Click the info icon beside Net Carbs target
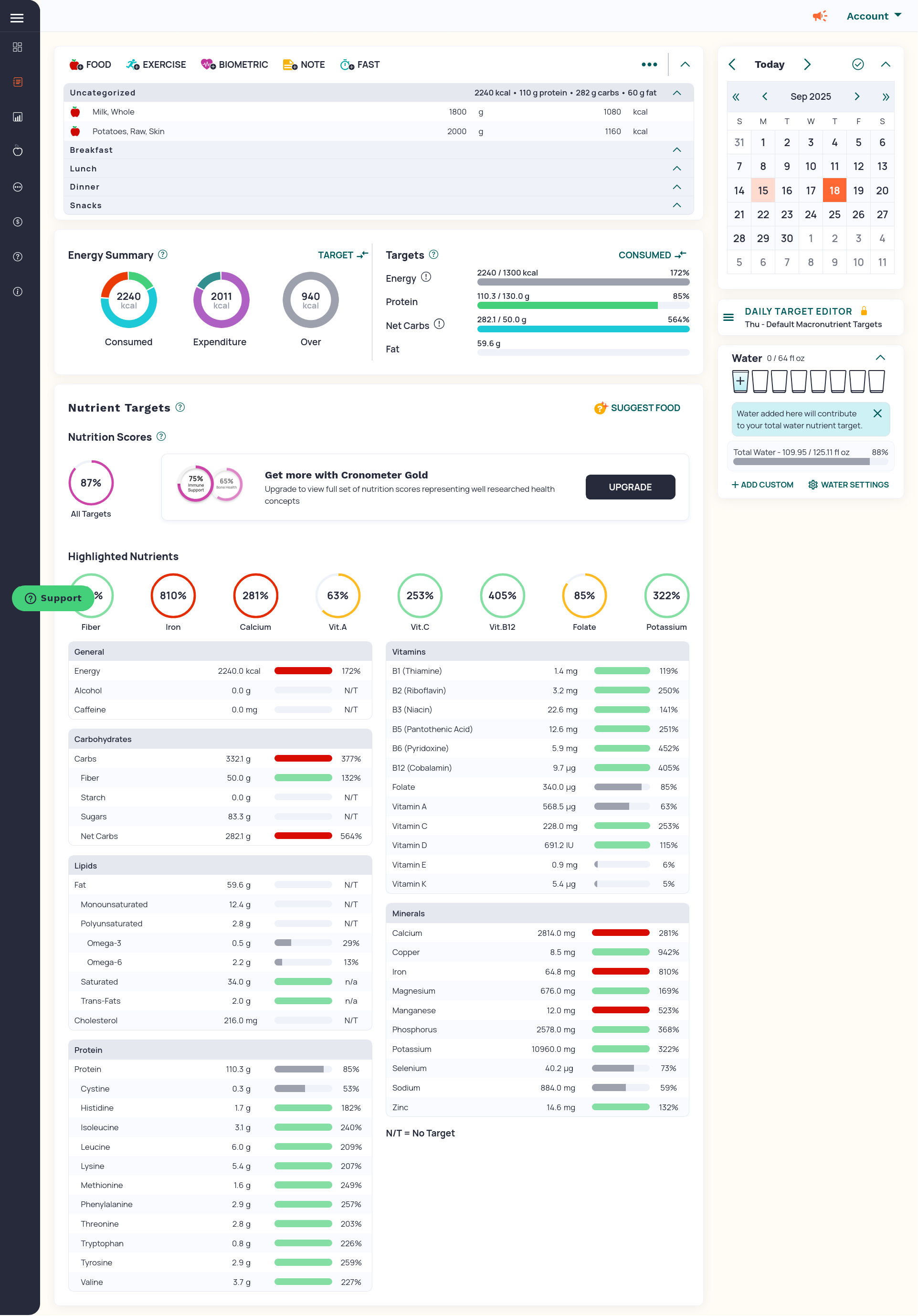The width and height of the screenshot is (918, 1316). tap(439, 324)
